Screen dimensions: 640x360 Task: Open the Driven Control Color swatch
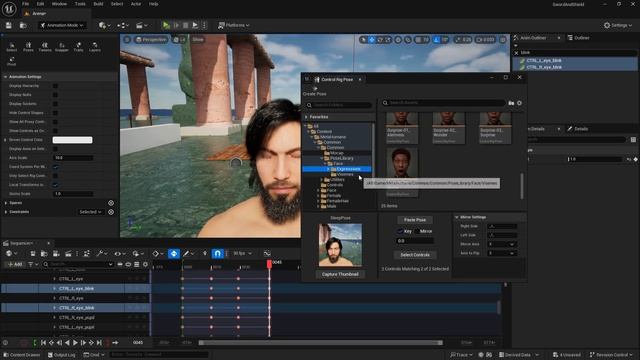[72, 140]
